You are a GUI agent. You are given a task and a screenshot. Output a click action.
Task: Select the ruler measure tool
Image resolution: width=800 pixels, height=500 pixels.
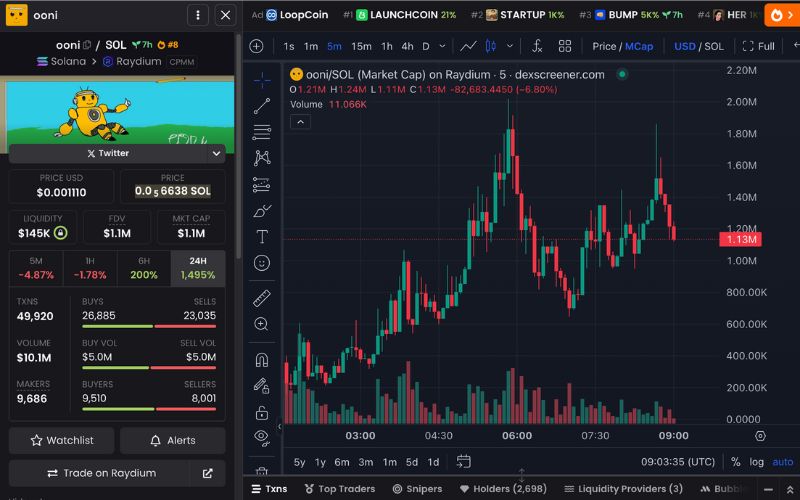[x=262, y=298]
